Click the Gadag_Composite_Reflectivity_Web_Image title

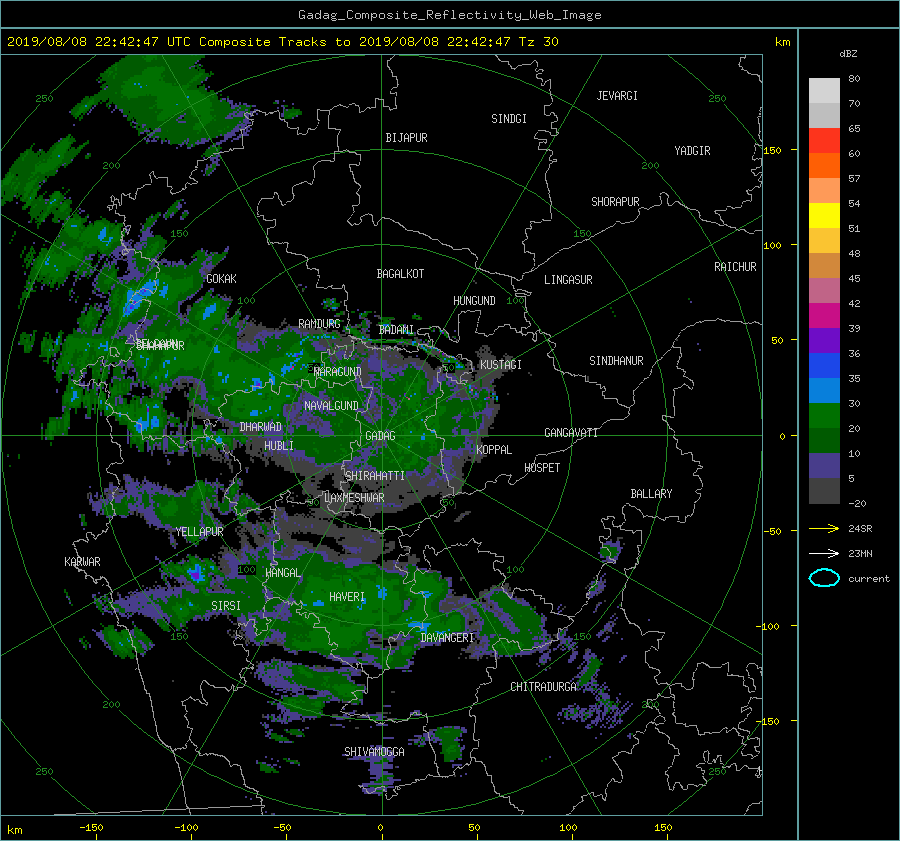click(x=449, y=15)
